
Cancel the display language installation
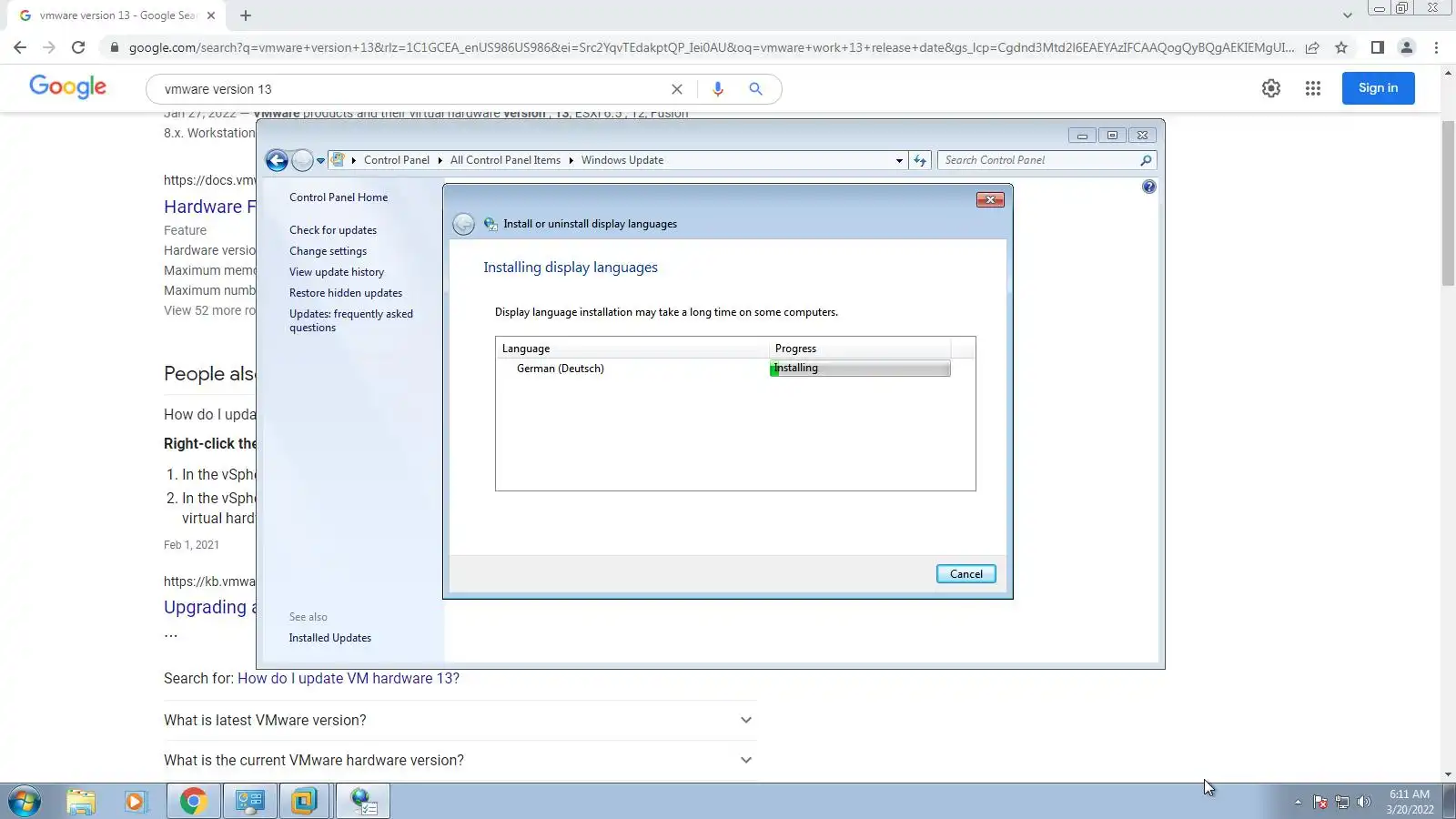[x=966, y=574]
